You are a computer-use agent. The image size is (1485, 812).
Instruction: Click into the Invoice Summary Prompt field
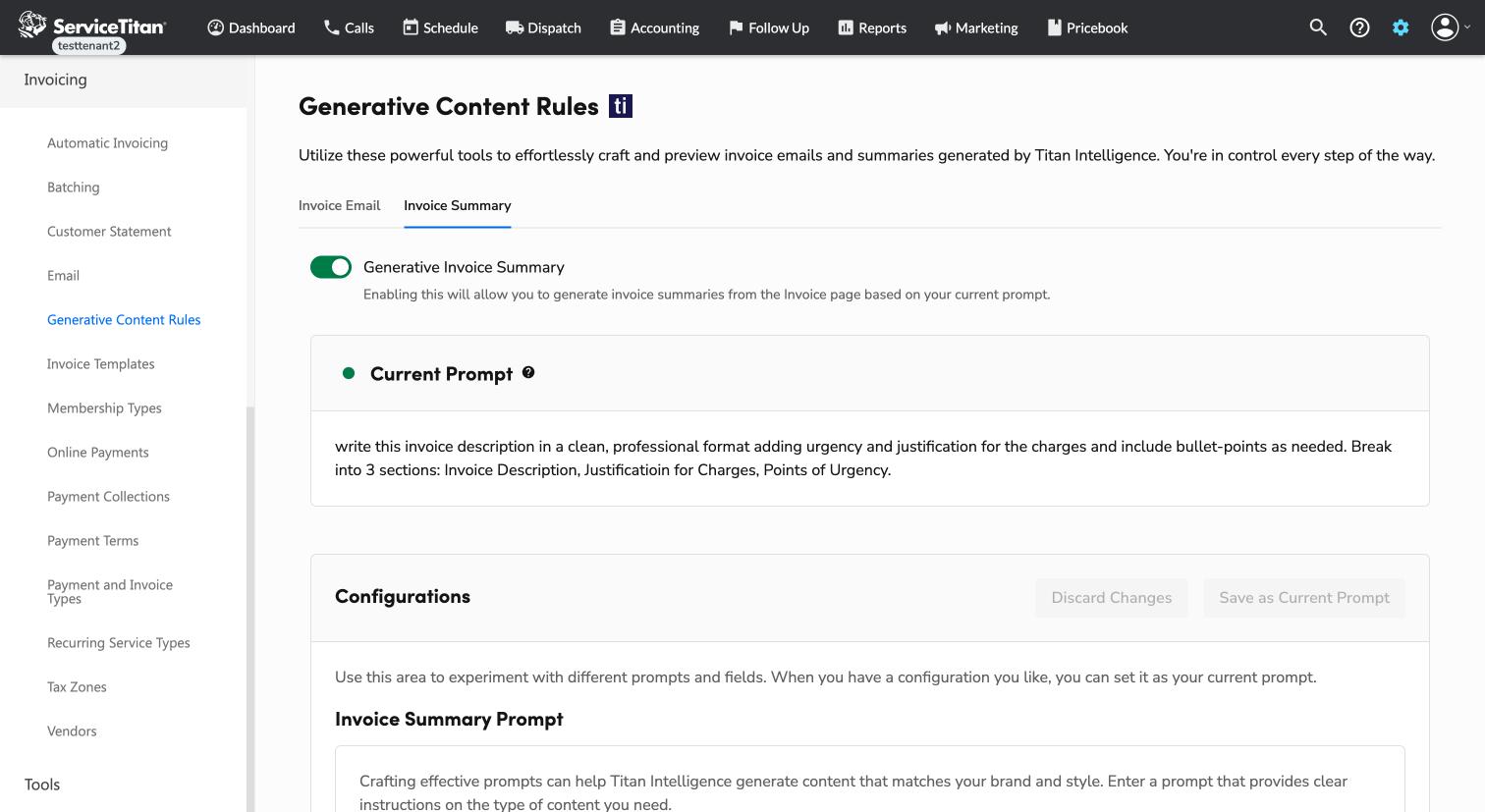point(869,785)
